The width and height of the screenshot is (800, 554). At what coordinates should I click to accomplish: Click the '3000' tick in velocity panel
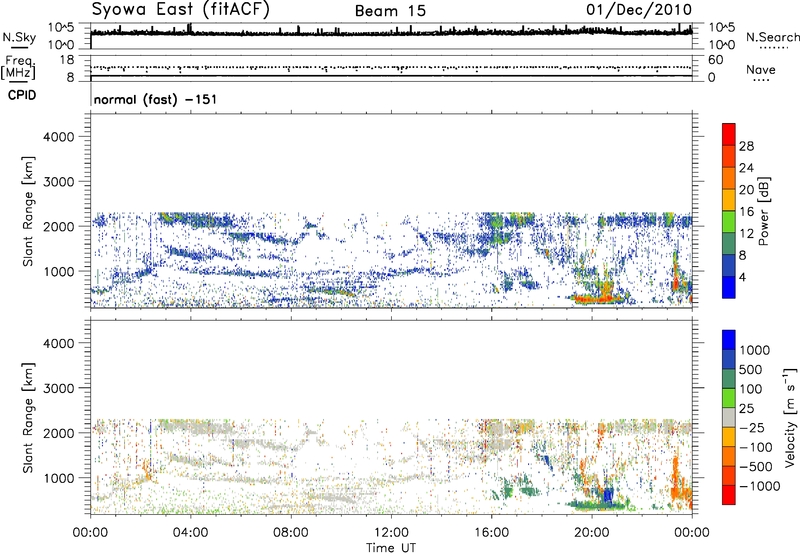click(x=59, y=388)
